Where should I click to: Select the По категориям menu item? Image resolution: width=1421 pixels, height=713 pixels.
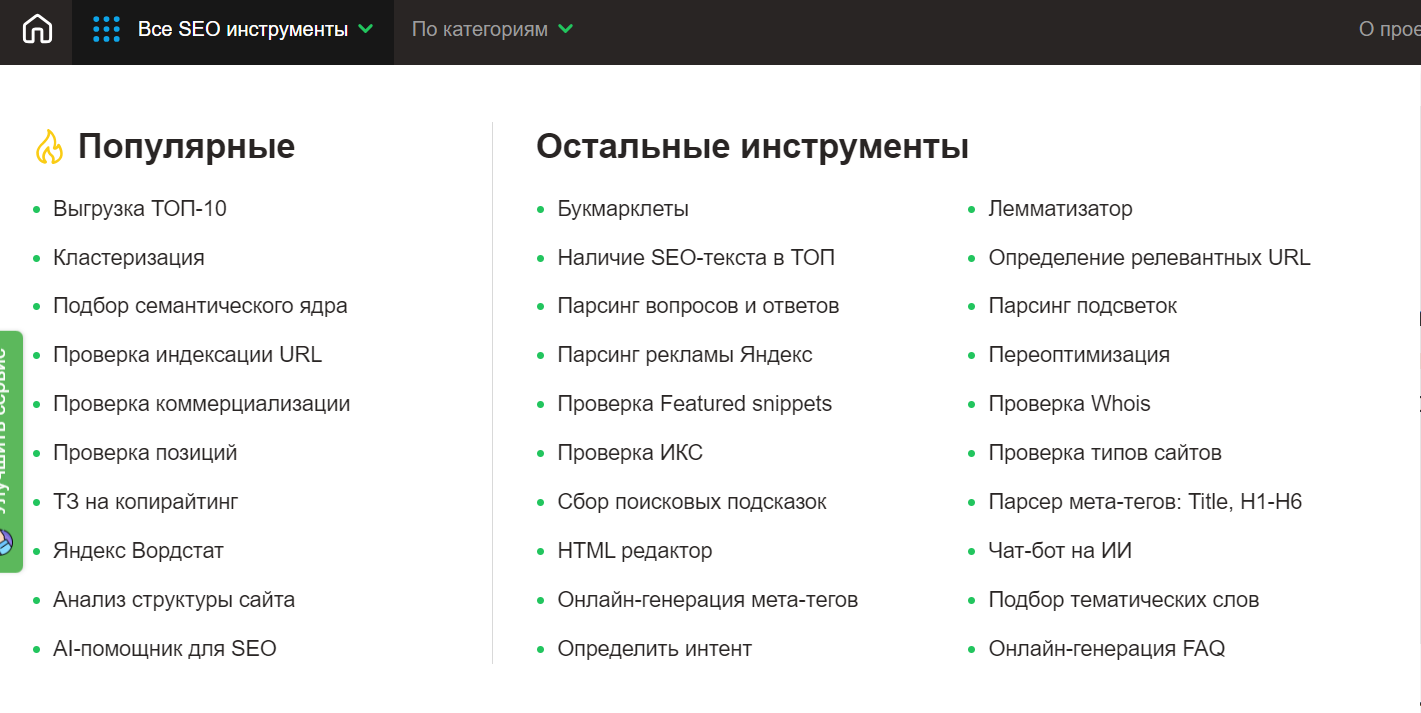(x=480, y=30)
